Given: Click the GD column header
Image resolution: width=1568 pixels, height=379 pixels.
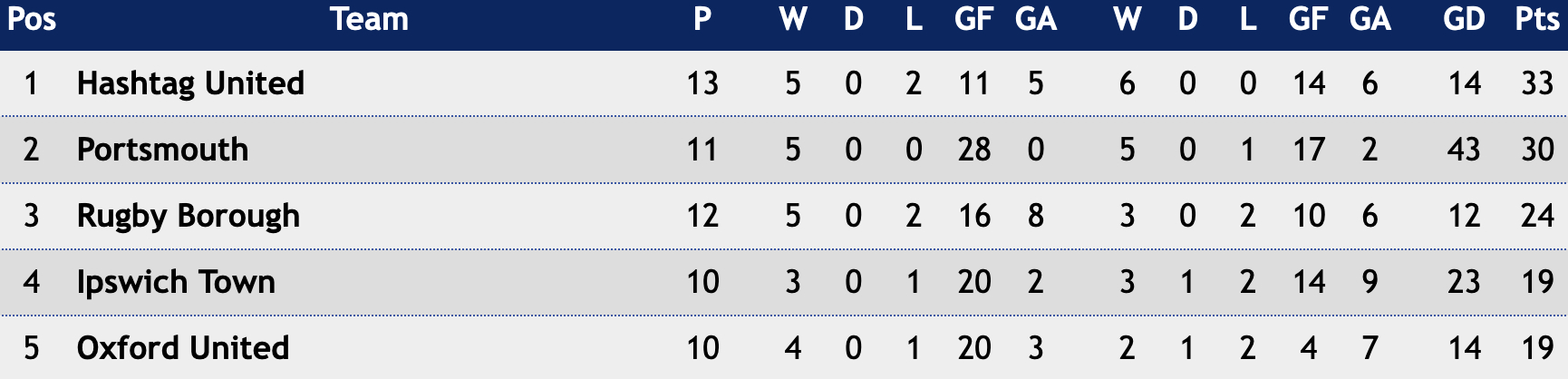Looking at the screenshot, I should click(1464, 19).
